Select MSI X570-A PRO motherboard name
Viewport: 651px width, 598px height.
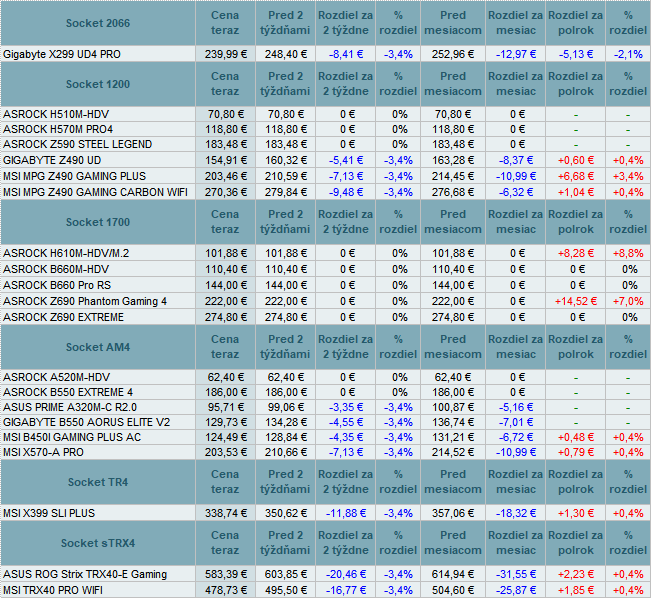43,452
